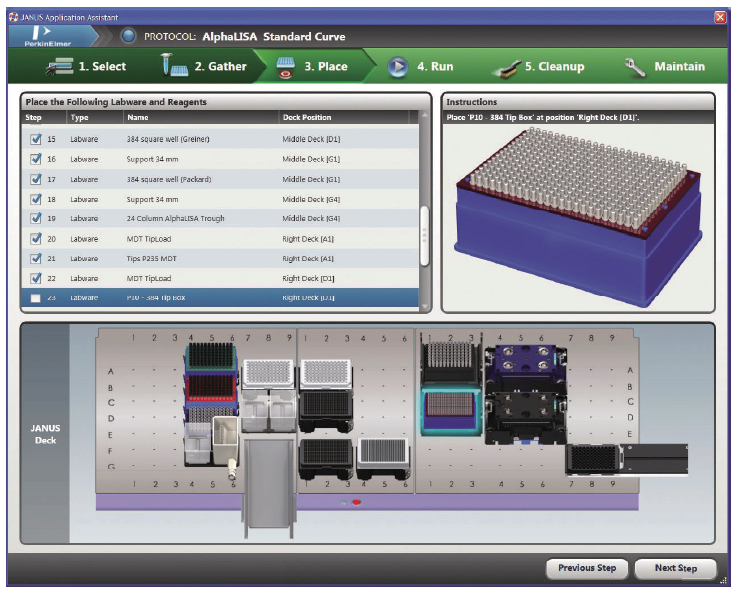Toggle step 17 384 square well (Packard) checkbox

[35, 179]
